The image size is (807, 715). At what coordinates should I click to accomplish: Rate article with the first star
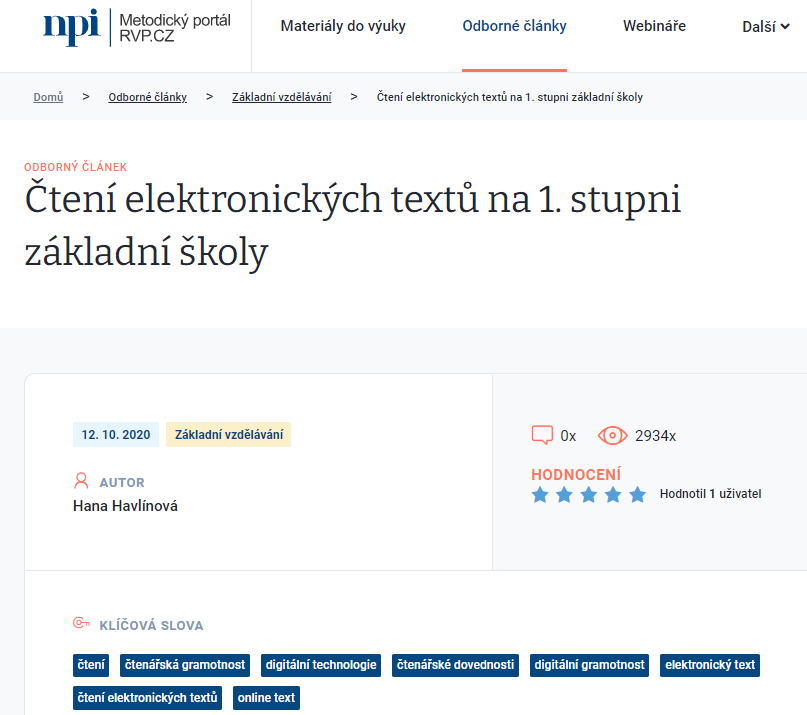[x=540, y=494]
